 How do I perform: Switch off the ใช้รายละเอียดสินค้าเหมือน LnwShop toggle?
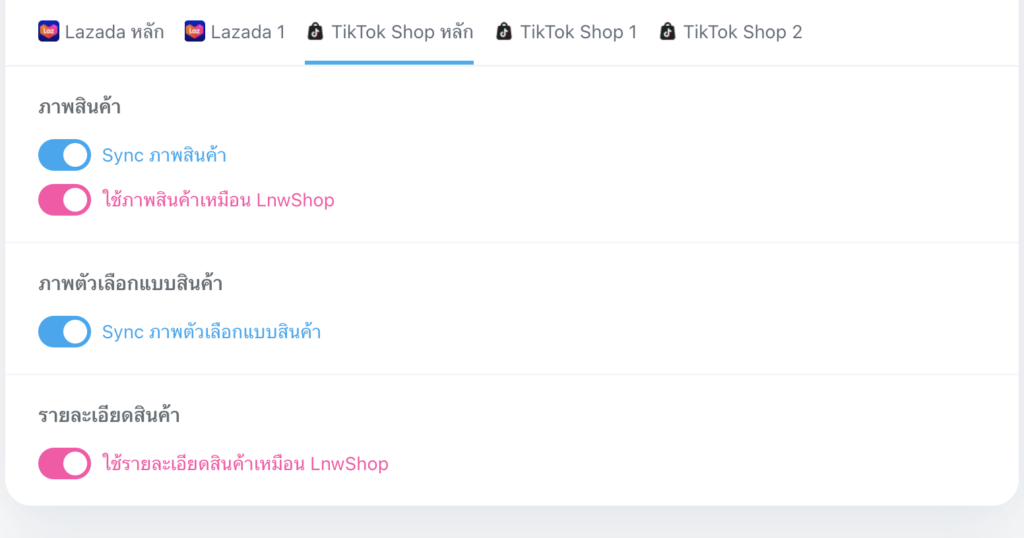coord(64,464)
